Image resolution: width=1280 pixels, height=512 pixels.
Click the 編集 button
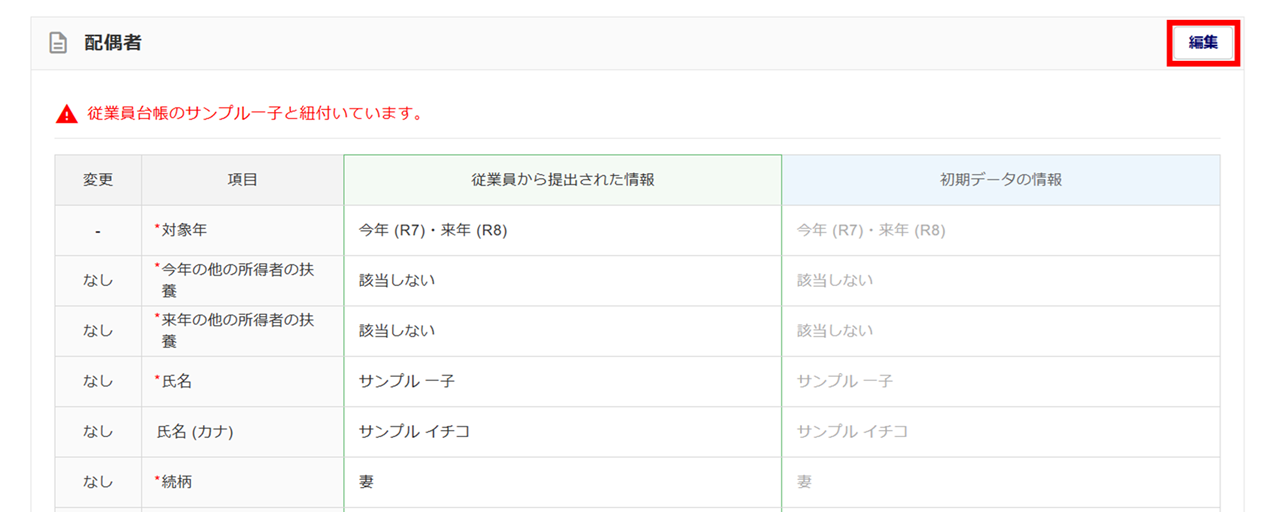point(1203,43)
